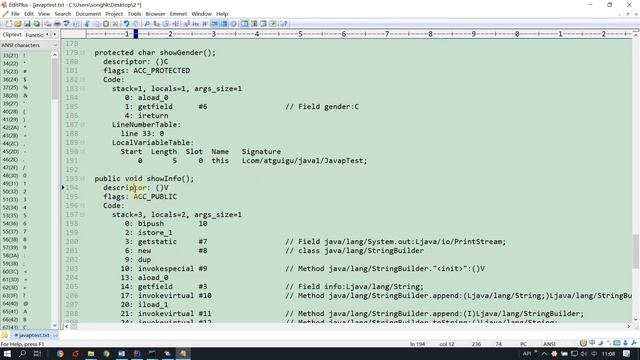640x360 pixels.
Task: Click the Open file folder icon
Action: pos(18,24)
